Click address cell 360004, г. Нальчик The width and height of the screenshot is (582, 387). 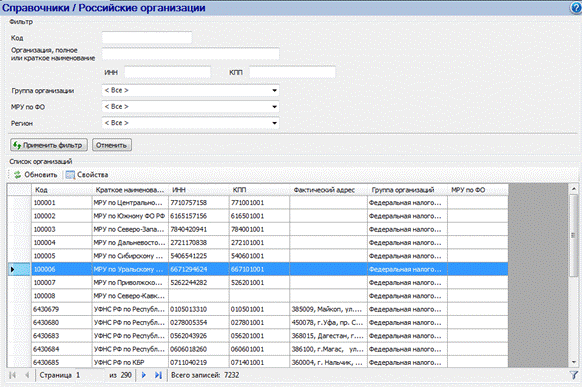[328, 362]
